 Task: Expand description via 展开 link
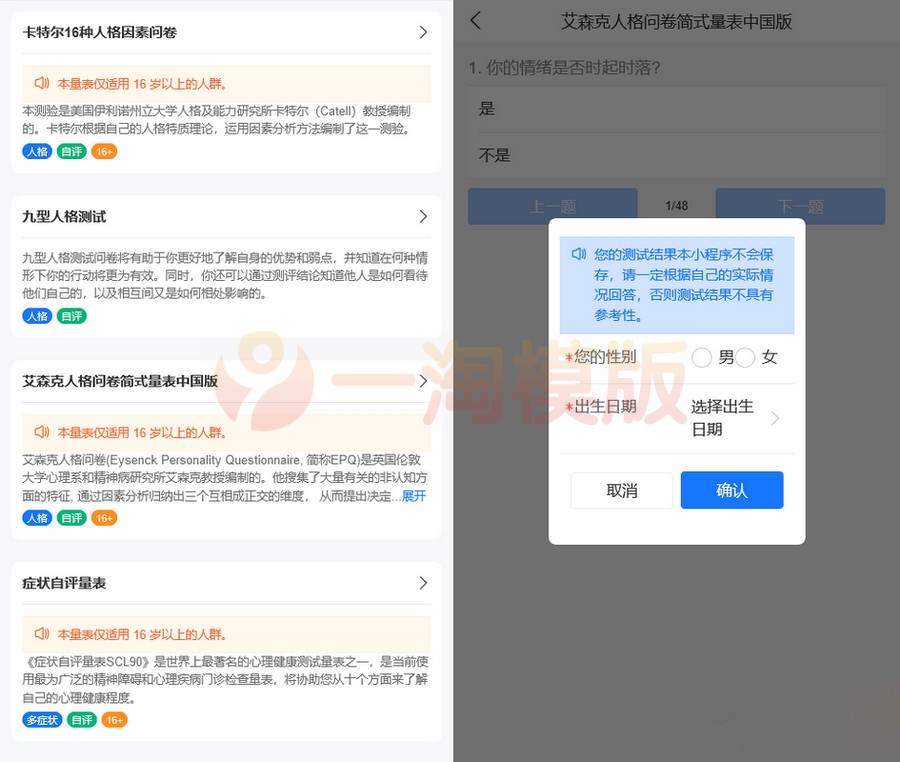(414, 496)
